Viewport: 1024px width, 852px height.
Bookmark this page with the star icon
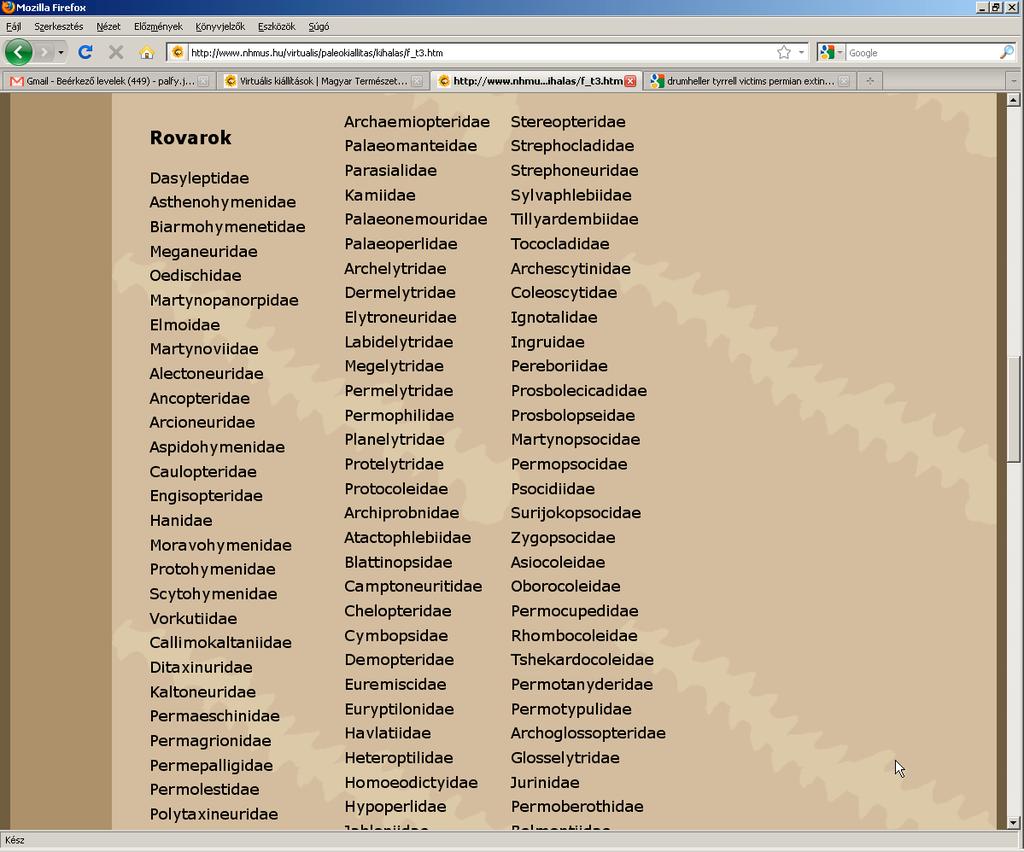[x=784, y=52]
